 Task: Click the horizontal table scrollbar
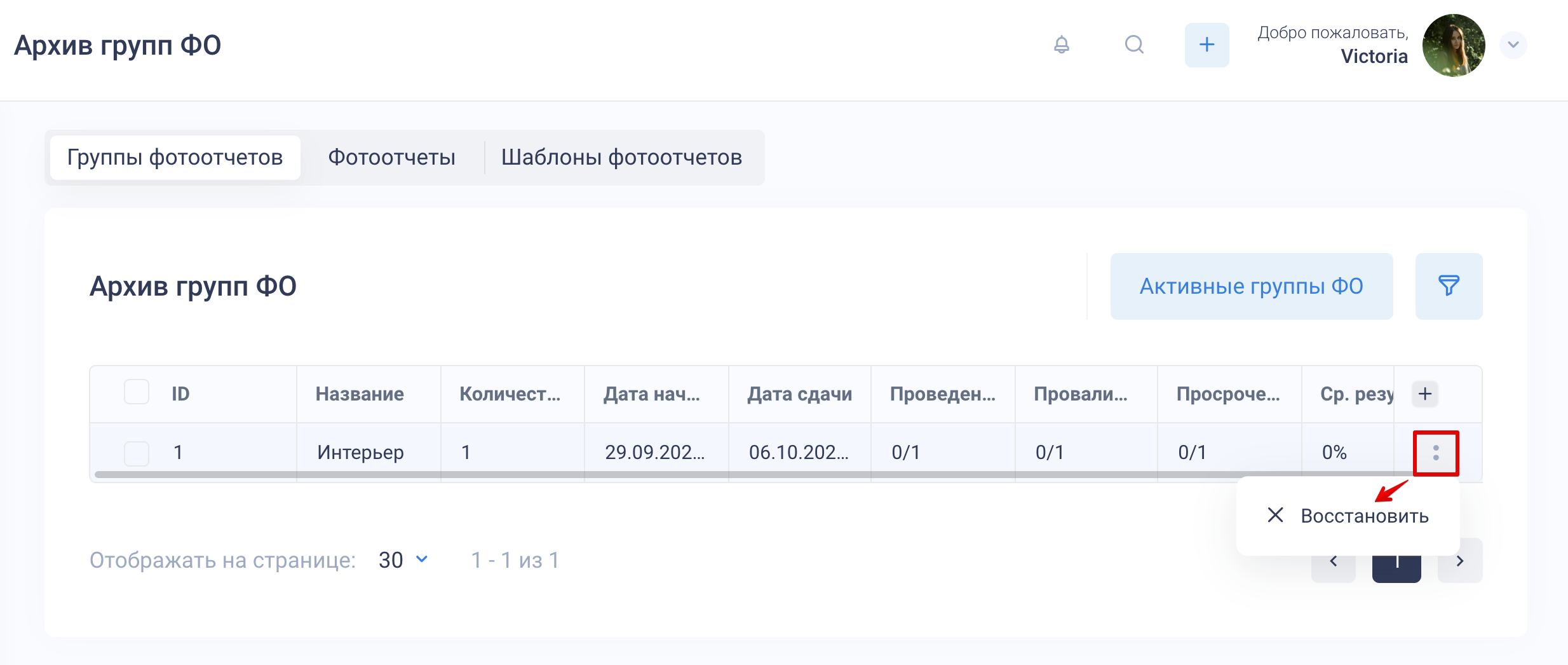[x=635, y=474]
